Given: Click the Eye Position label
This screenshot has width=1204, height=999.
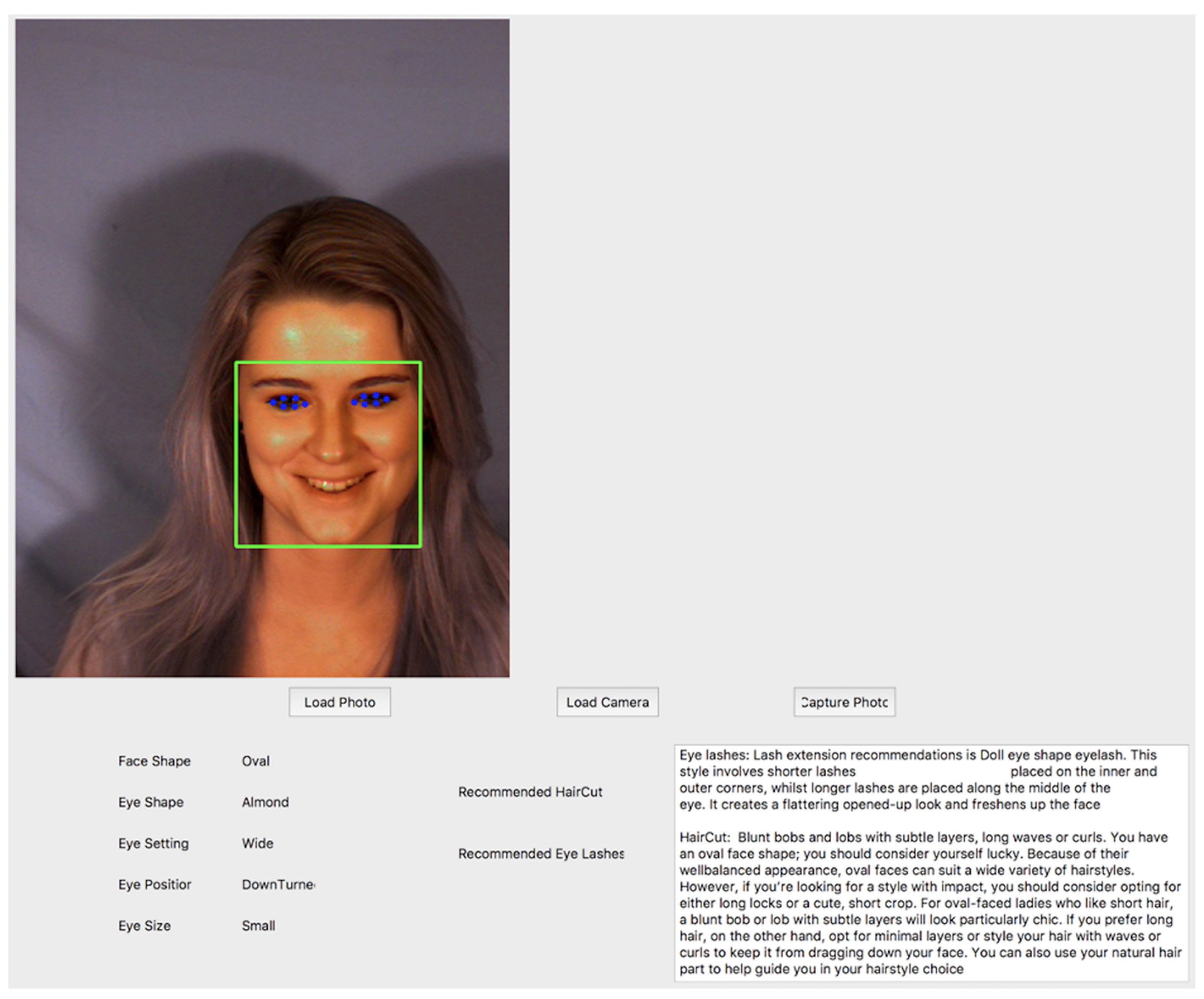Looking at the screenshot, I should [154, 885].
